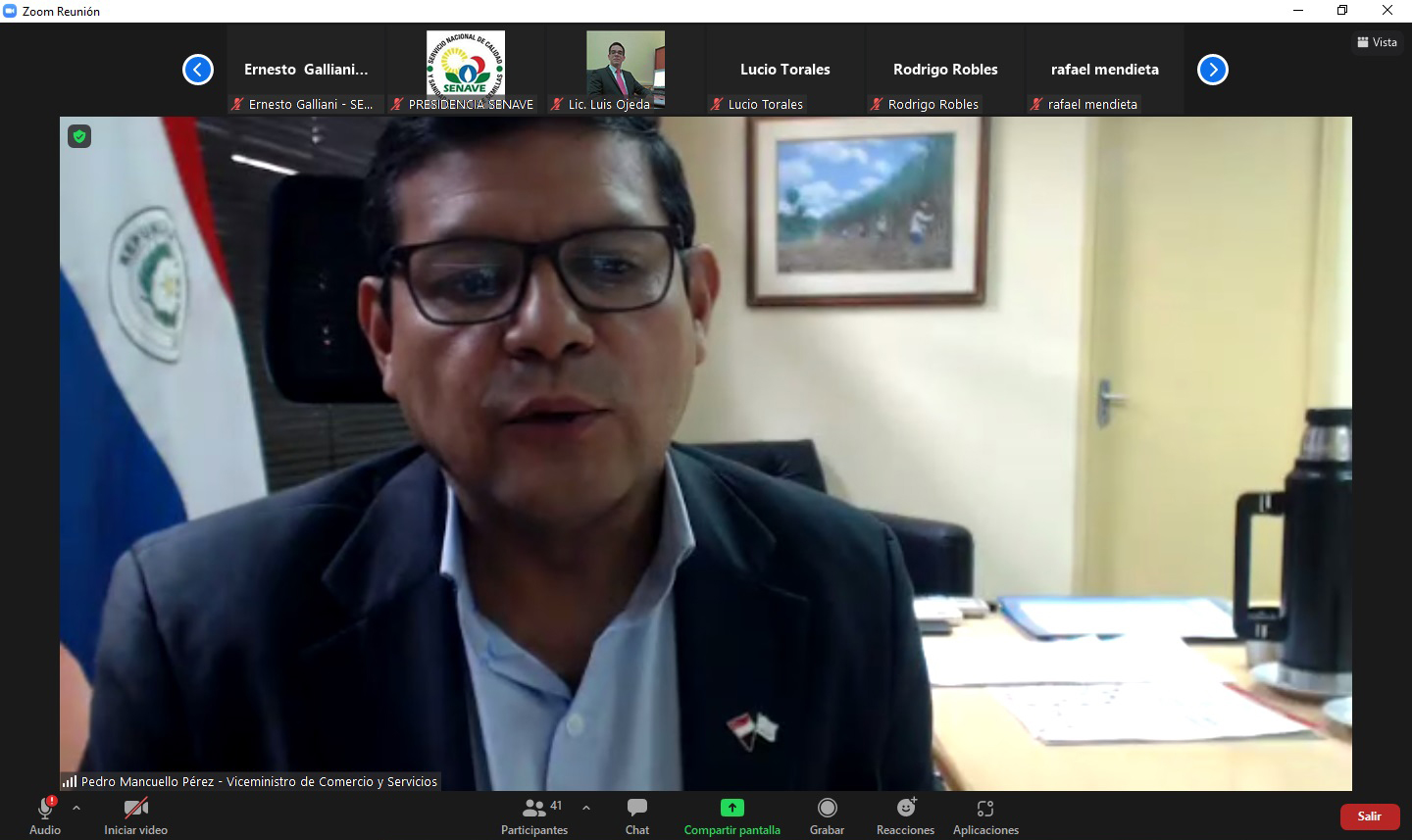This screenshot has width=1412, height=840.
Task: Open Reacciones menu
Action: pos(905,815)
